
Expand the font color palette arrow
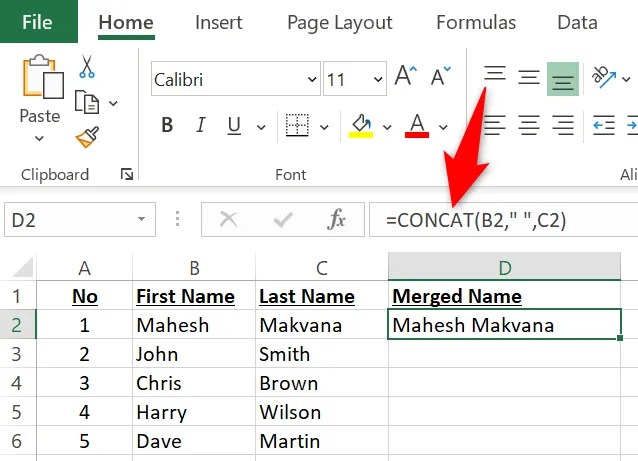(444, 127)
